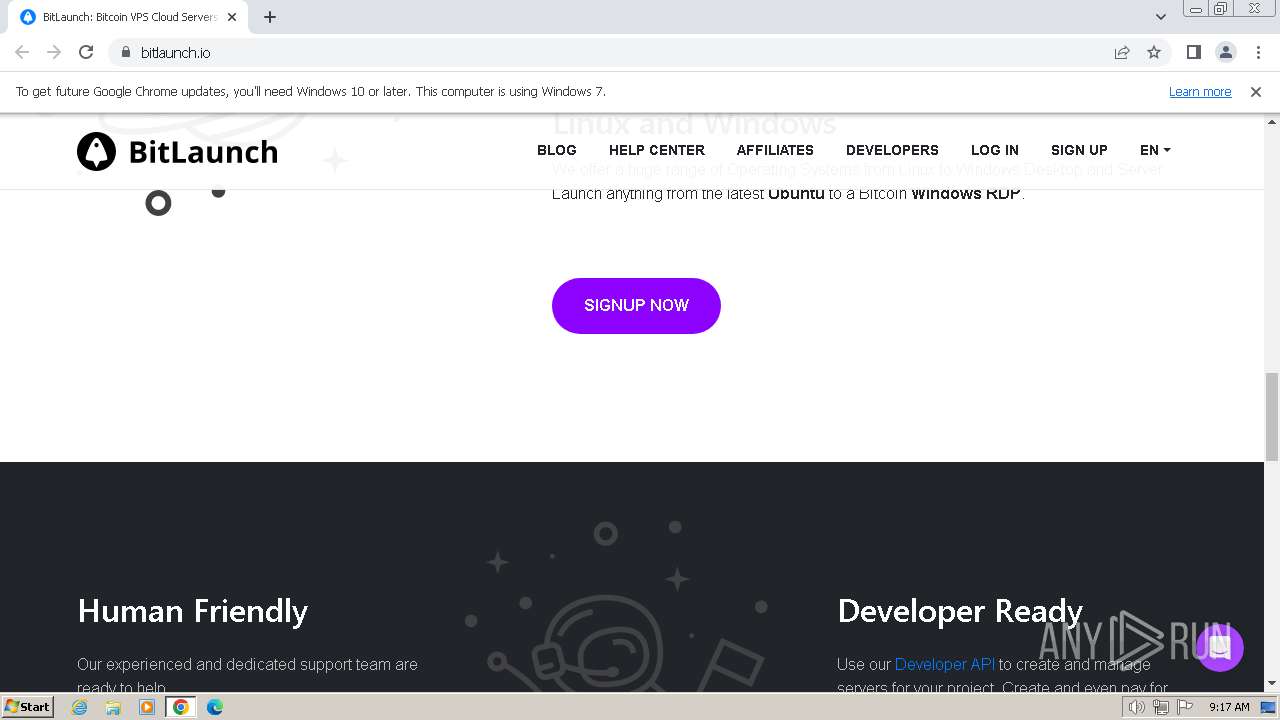Click the Developer Ready heading
Screen dimensions: 1280x720
tap(960, 611)
